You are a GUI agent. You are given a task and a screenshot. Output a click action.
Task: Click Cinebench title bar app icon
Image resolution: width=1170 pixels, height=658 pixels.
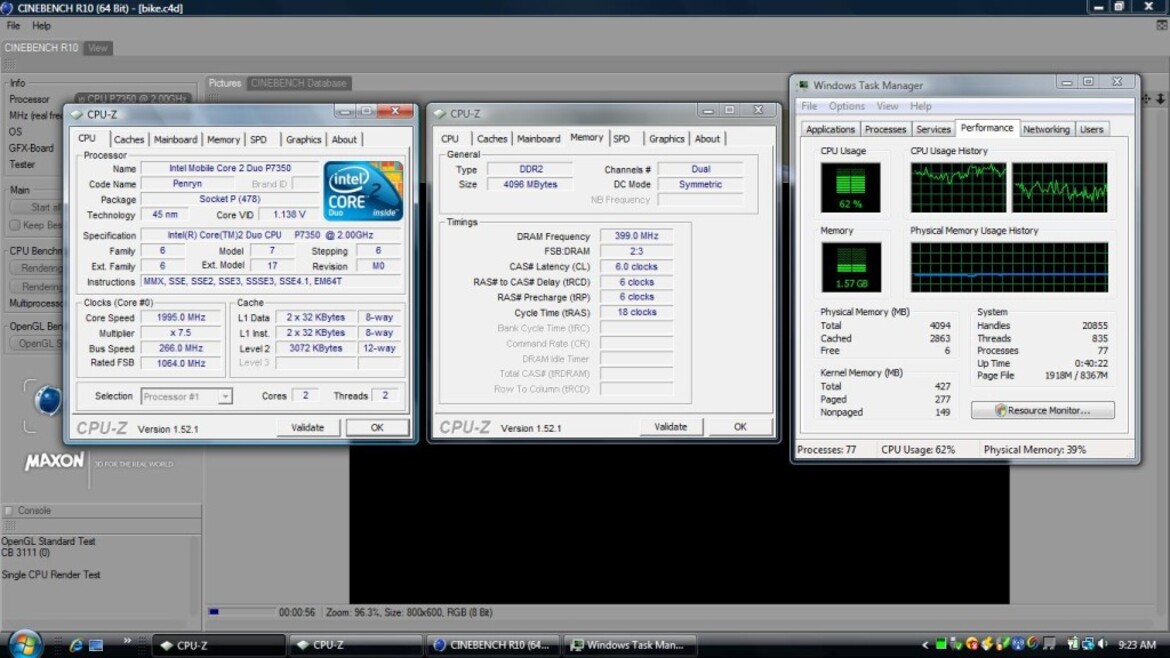[7, 7]
